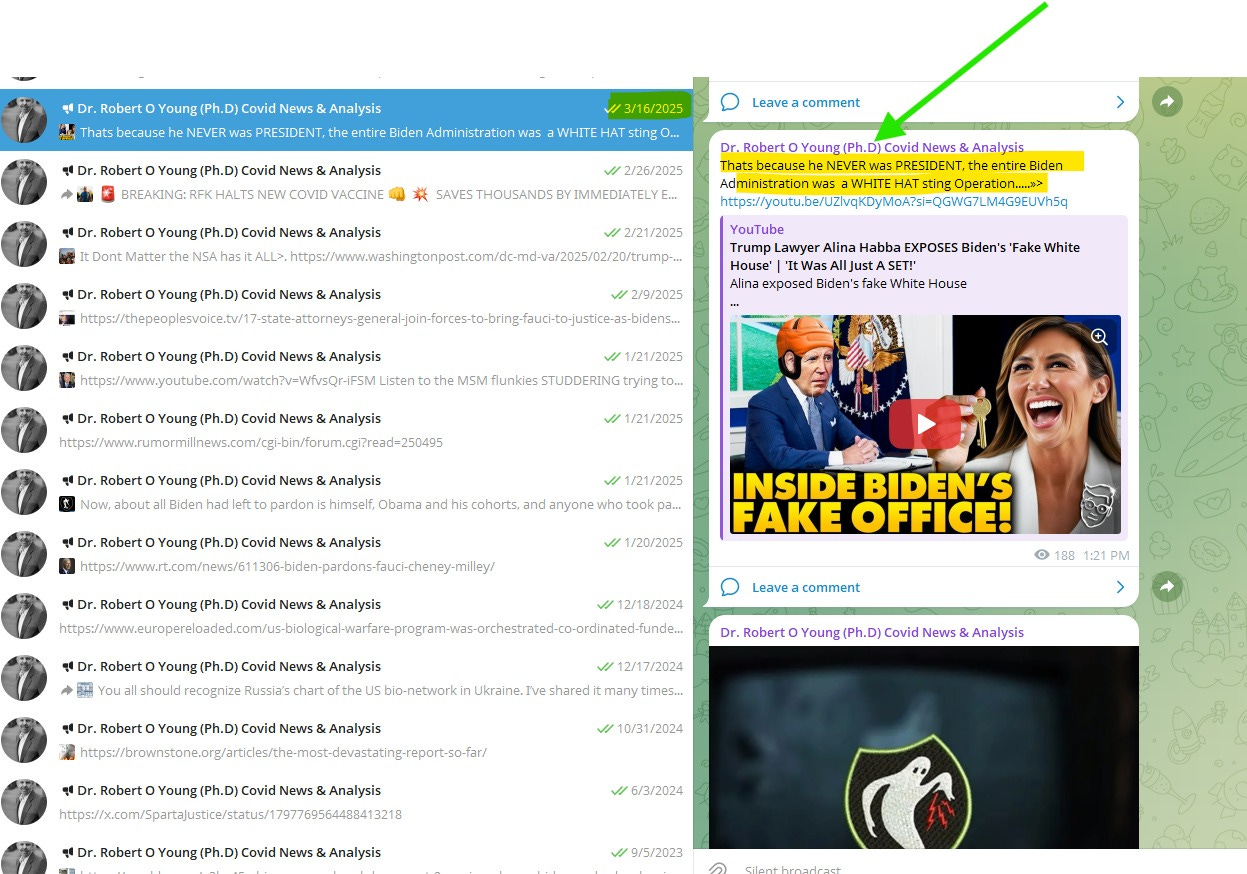The height and width of the screenshot is (874, 1247).
Task: Click avatar of the 10/31/2024 brownstone.org result
Action: 24,740
